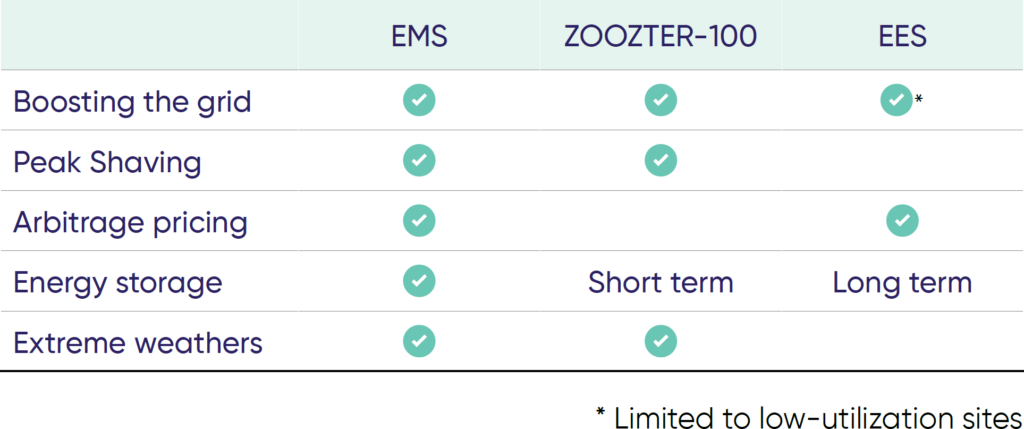Click the Short term cell text
Image resolution: width=1024 pixels, height=429 pixels.
coord(661,282)
